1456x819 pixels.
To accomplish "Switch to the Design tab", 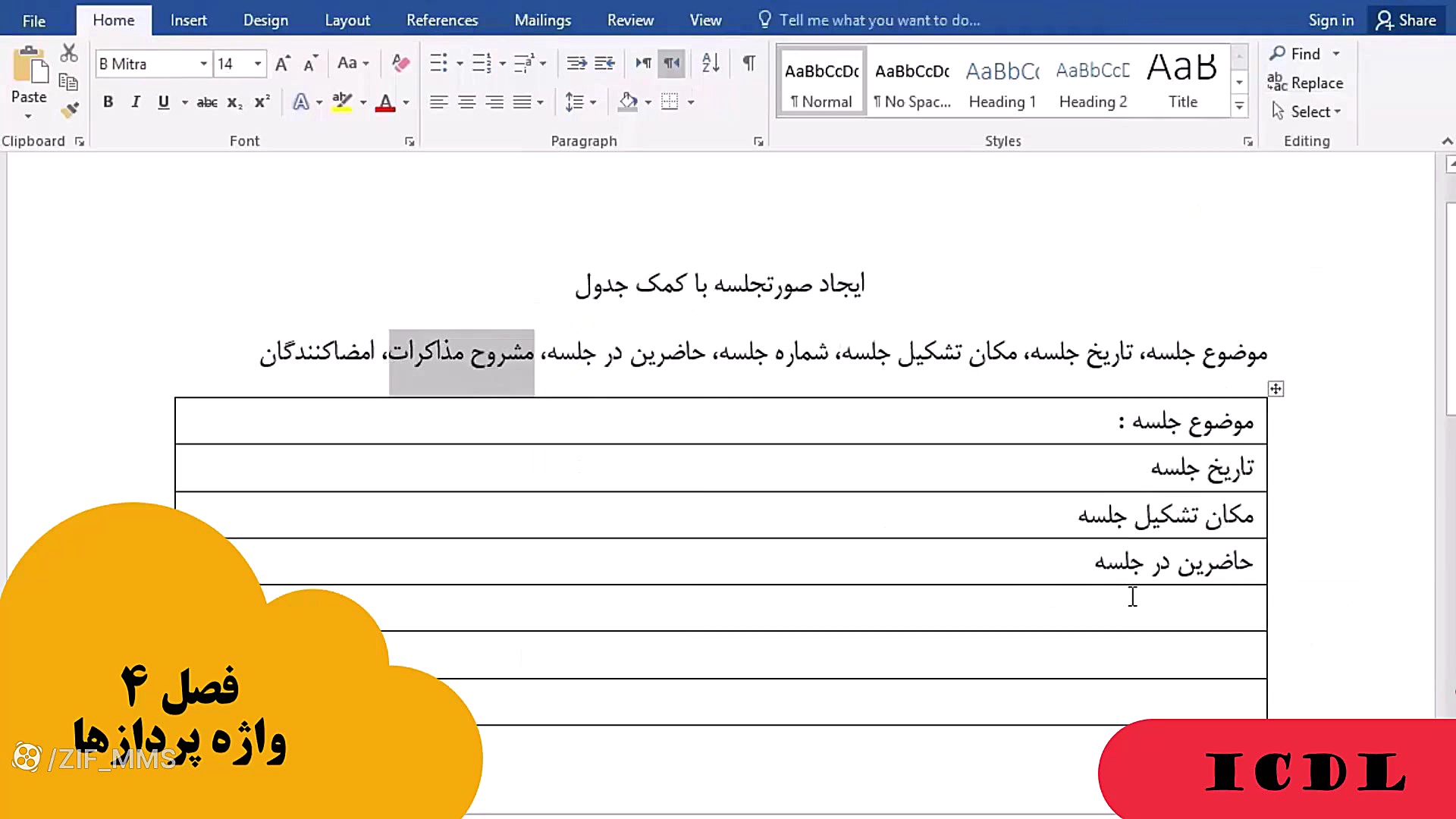I will [x=265, y=20].
